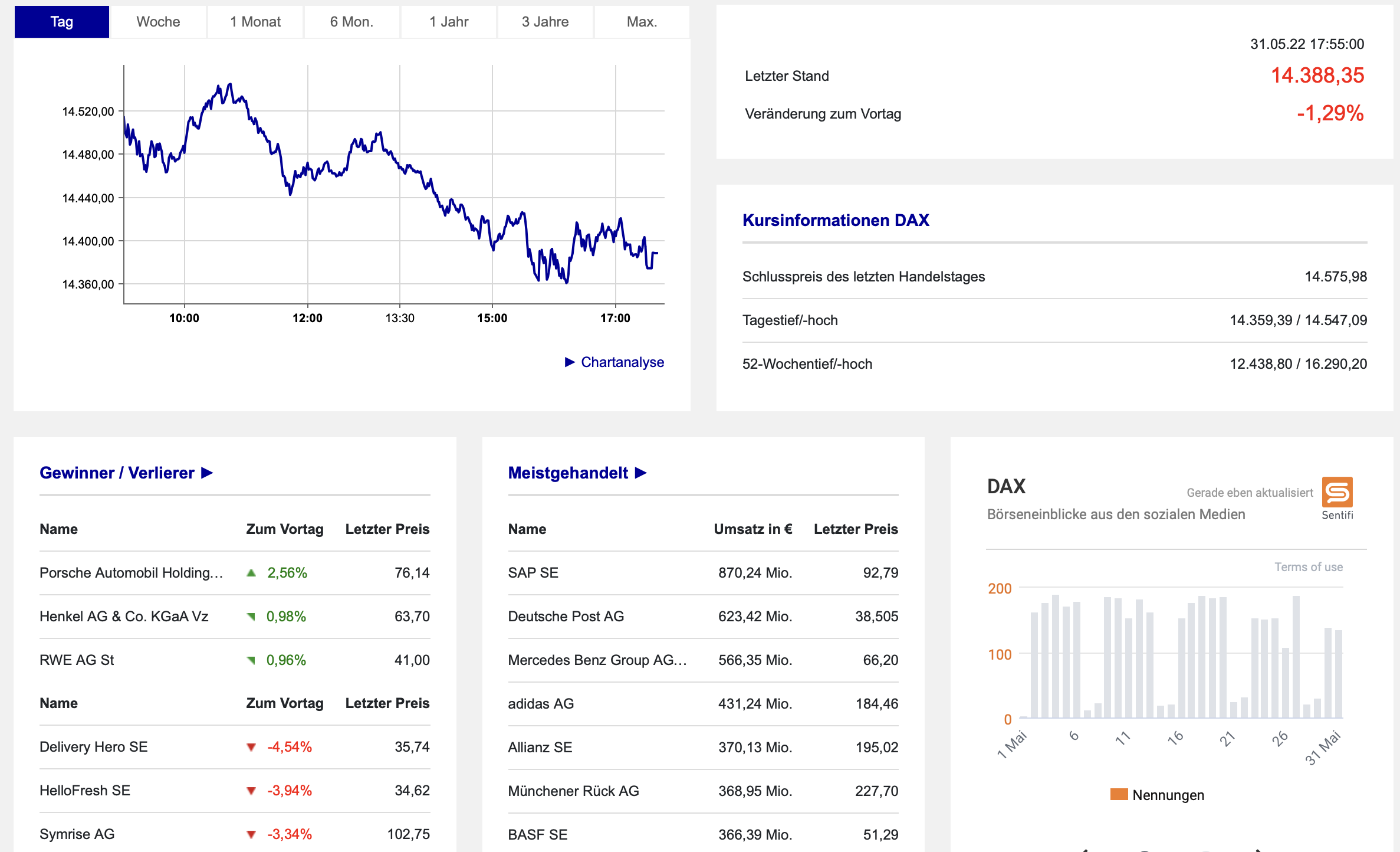Click the 31.05.22 17:55:00 timestamp
The height and width of the screenshot is (852, 1400).
(x=1307, y=44)
